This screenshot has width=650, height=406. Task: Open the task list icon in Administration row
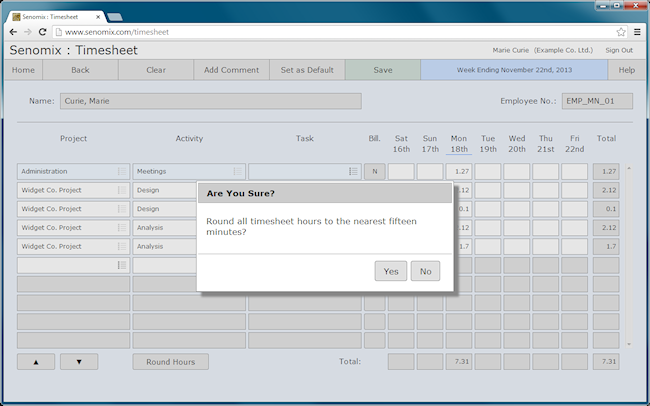pyautogui.click(x=353, y=171)
